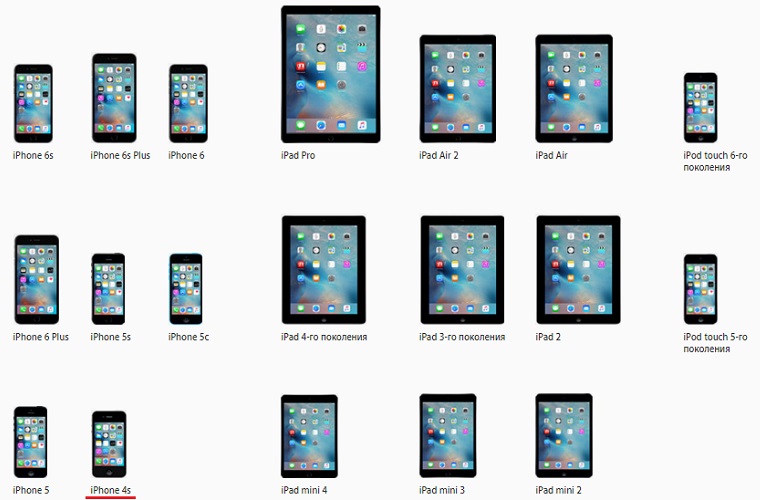
Task: Click "iPod touch 6-го поколения" label
Action: point(715,161)
